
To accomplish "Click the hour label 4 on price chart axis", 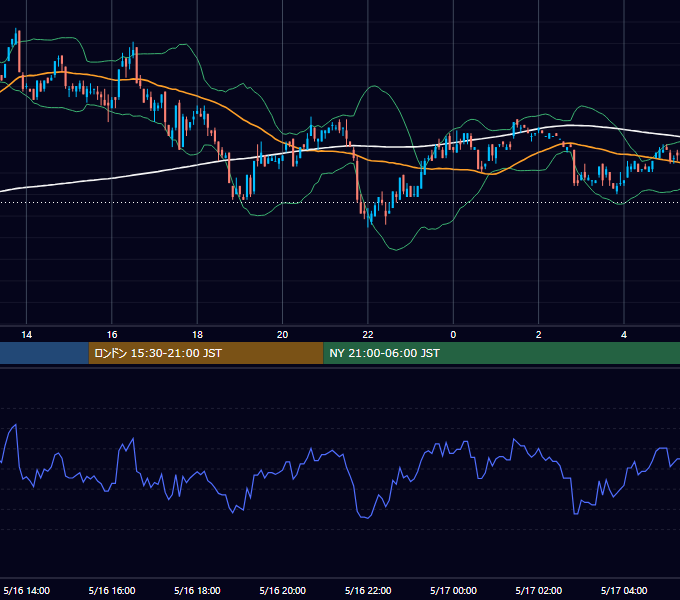I will pyautogui.click(x=624, y=335).
